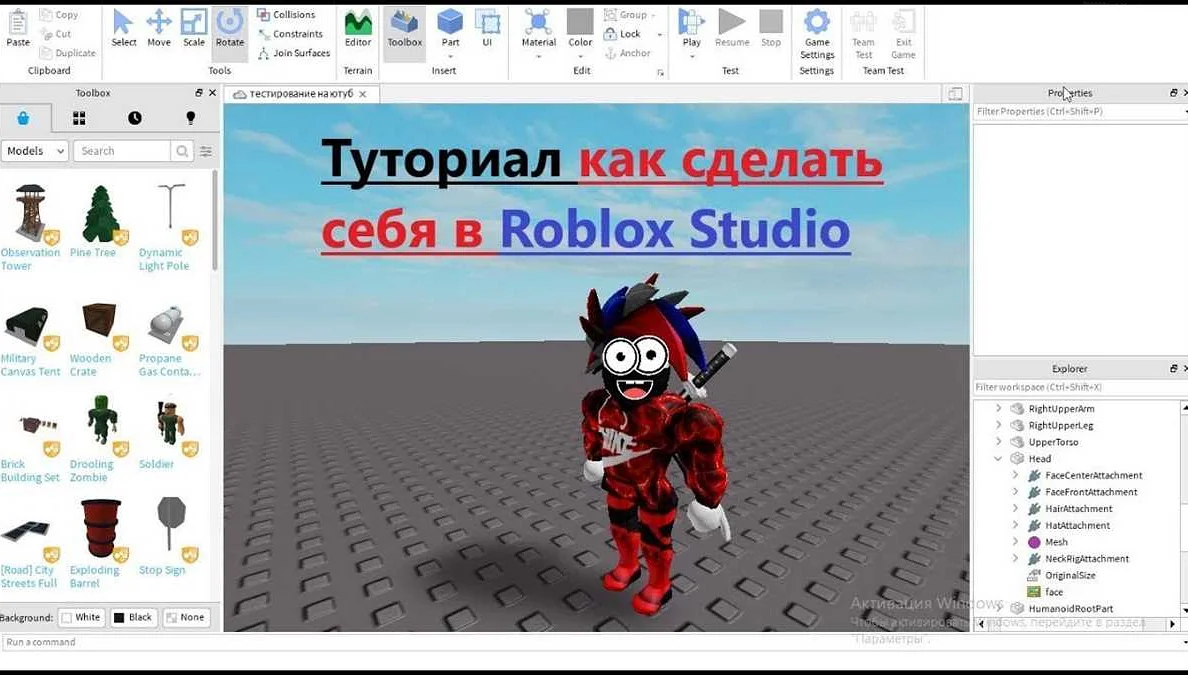Select the Observation Tower model
The image size is (1188, 675).
pos(30,227)
